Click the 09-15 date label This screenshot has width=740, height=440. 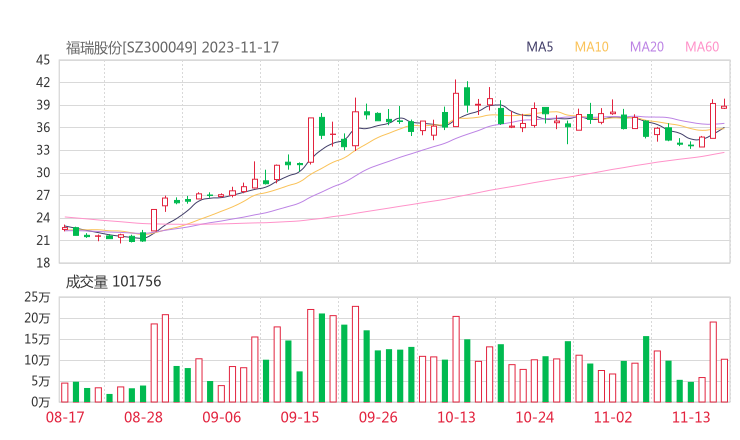click(300, 417)
